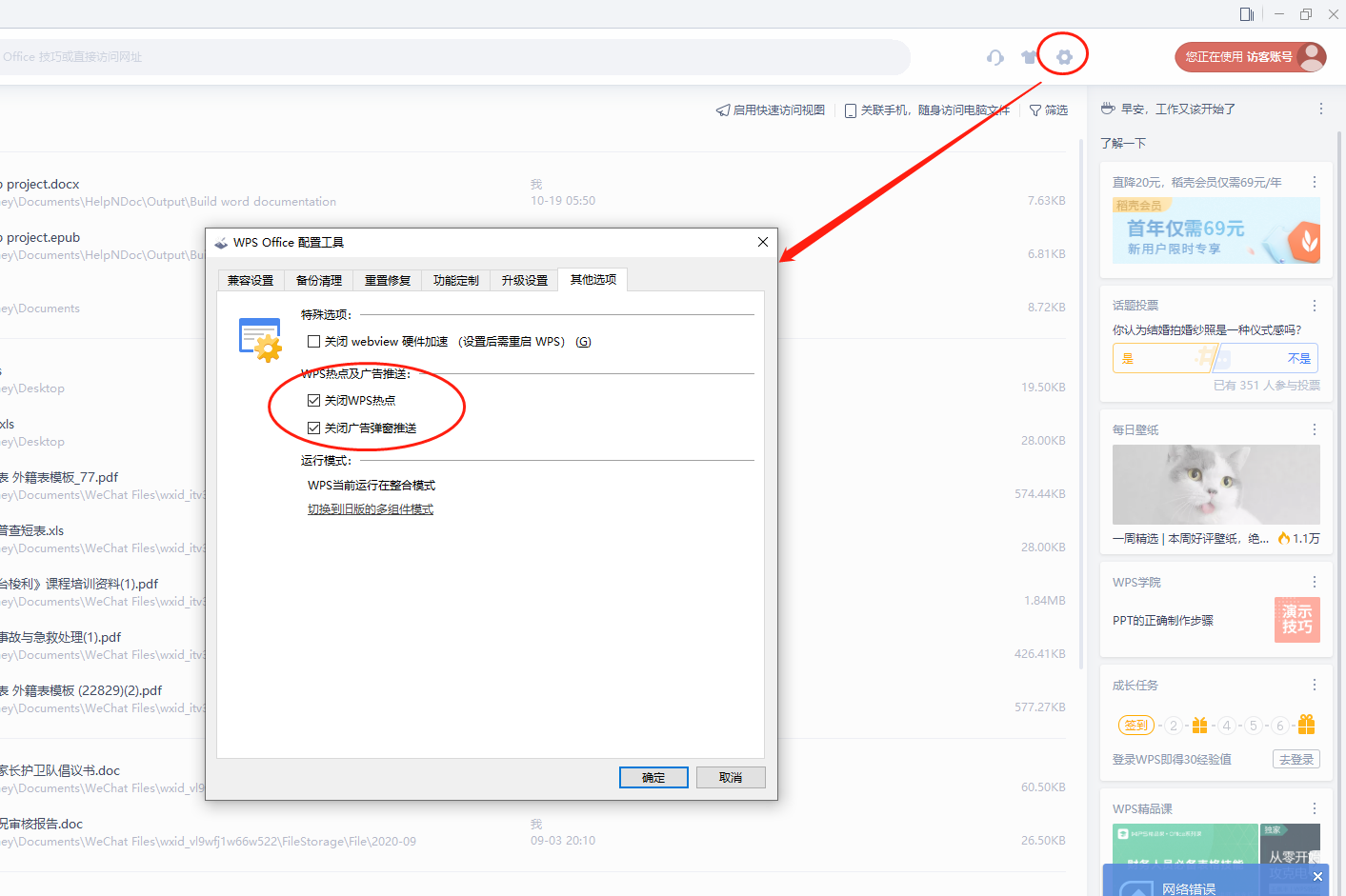Open more options for morning greeting panel
The height and width of the screenshot is (896, 1346).
pyautogui.click(x=1320, y=109)
